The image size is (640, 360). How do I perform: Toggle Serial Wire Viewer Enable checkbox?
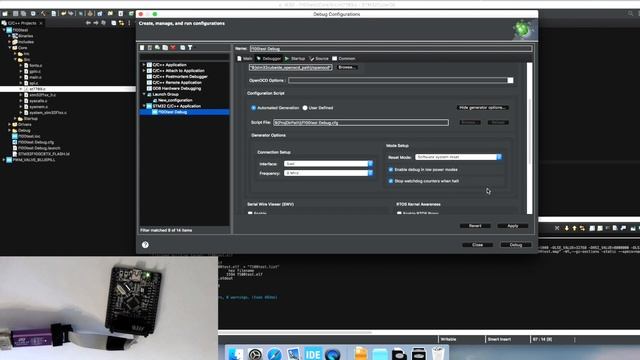(x=250, y=213)
